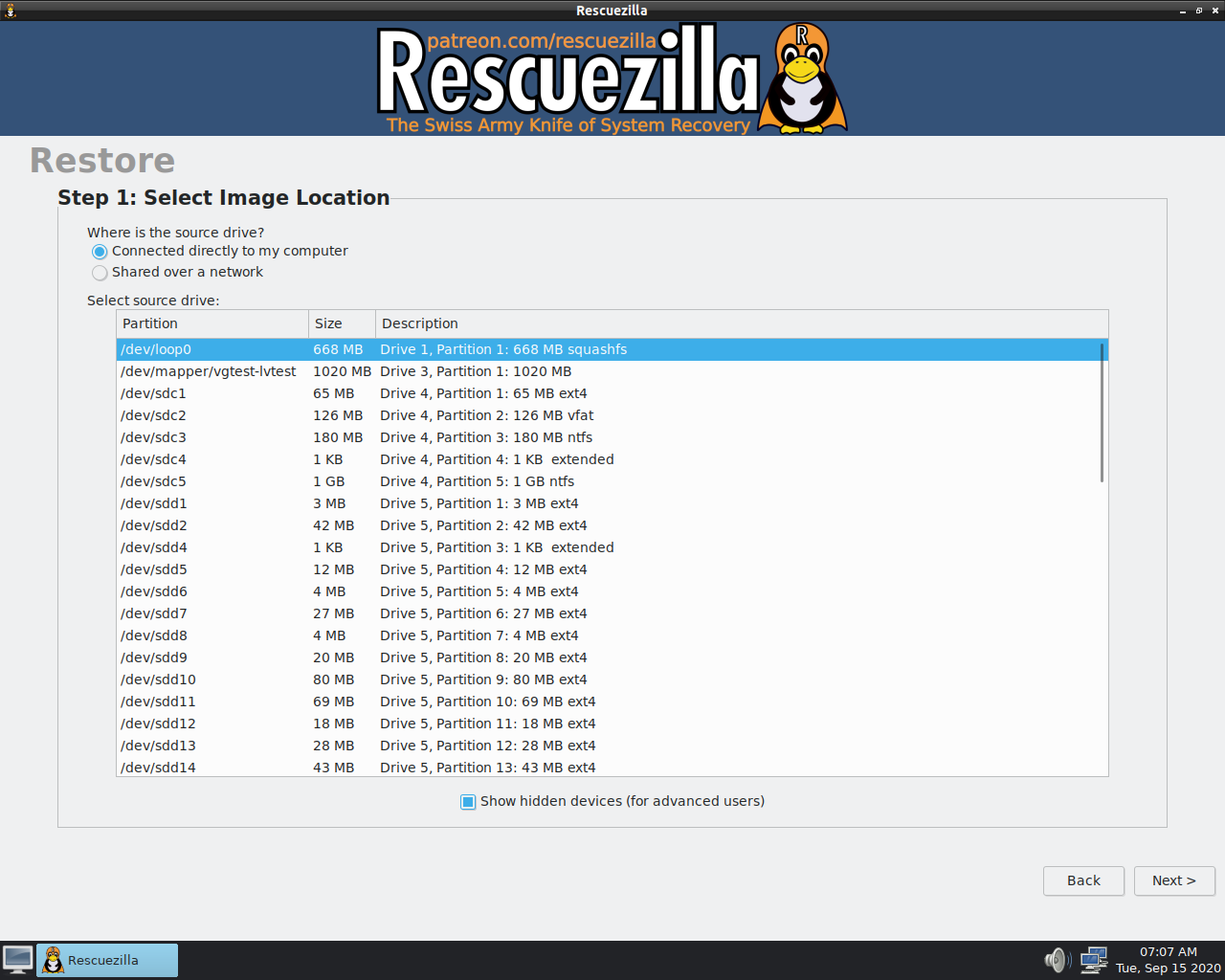This screenshot has height=980, width=1225.
Task: Click the taskbar clock showing 07:07 AM
Action: (1168, 960)
